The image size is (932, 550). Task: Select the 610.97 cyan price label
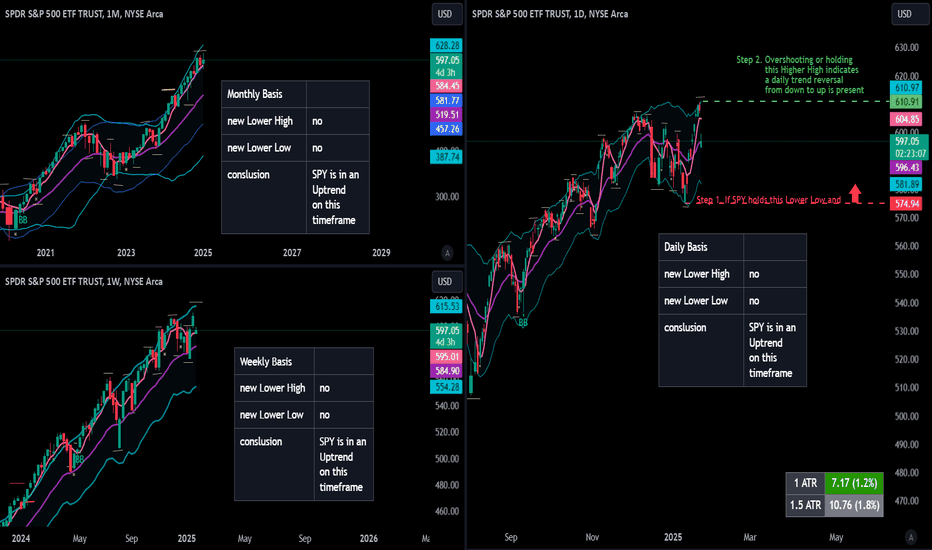906,87
